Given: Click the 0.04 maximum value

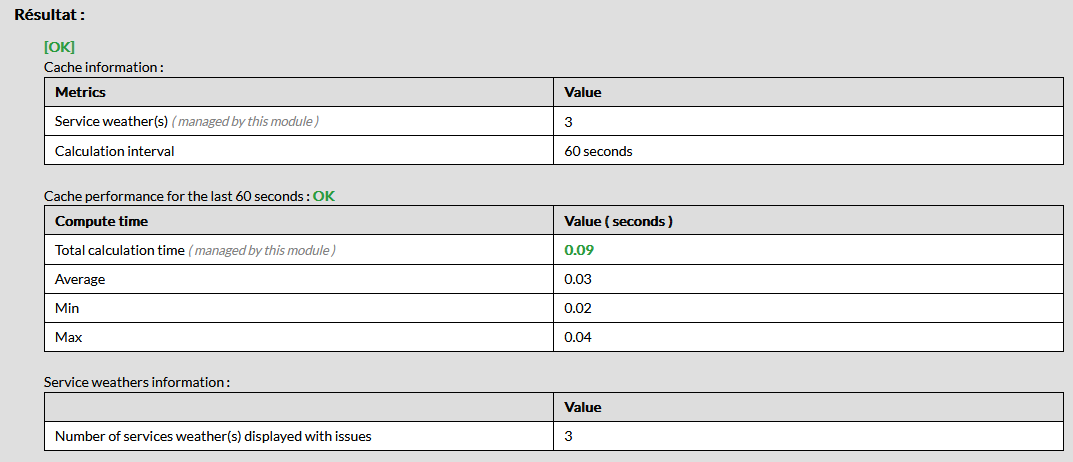Looking at the screenshot, I should (x=578, y=337).
